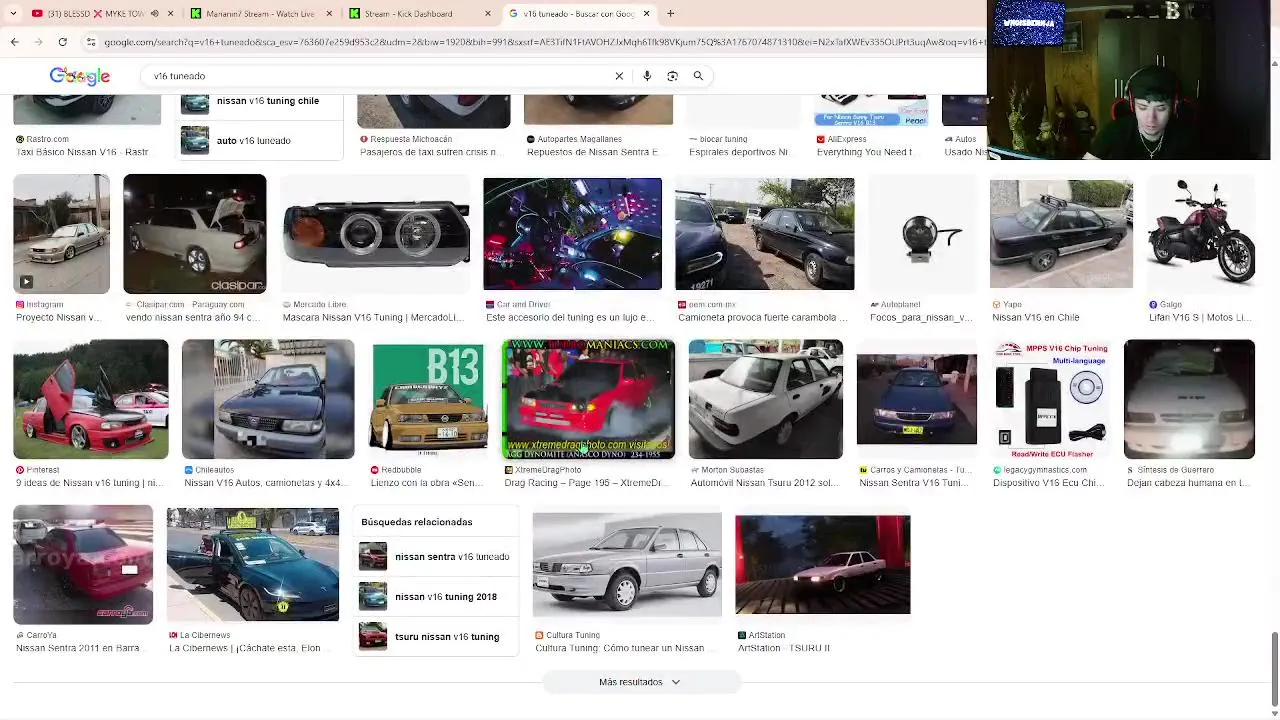The image size is (1280, 720).
Task: Open Cultura Tuning silver Nissan image
Action: point(627,565)
